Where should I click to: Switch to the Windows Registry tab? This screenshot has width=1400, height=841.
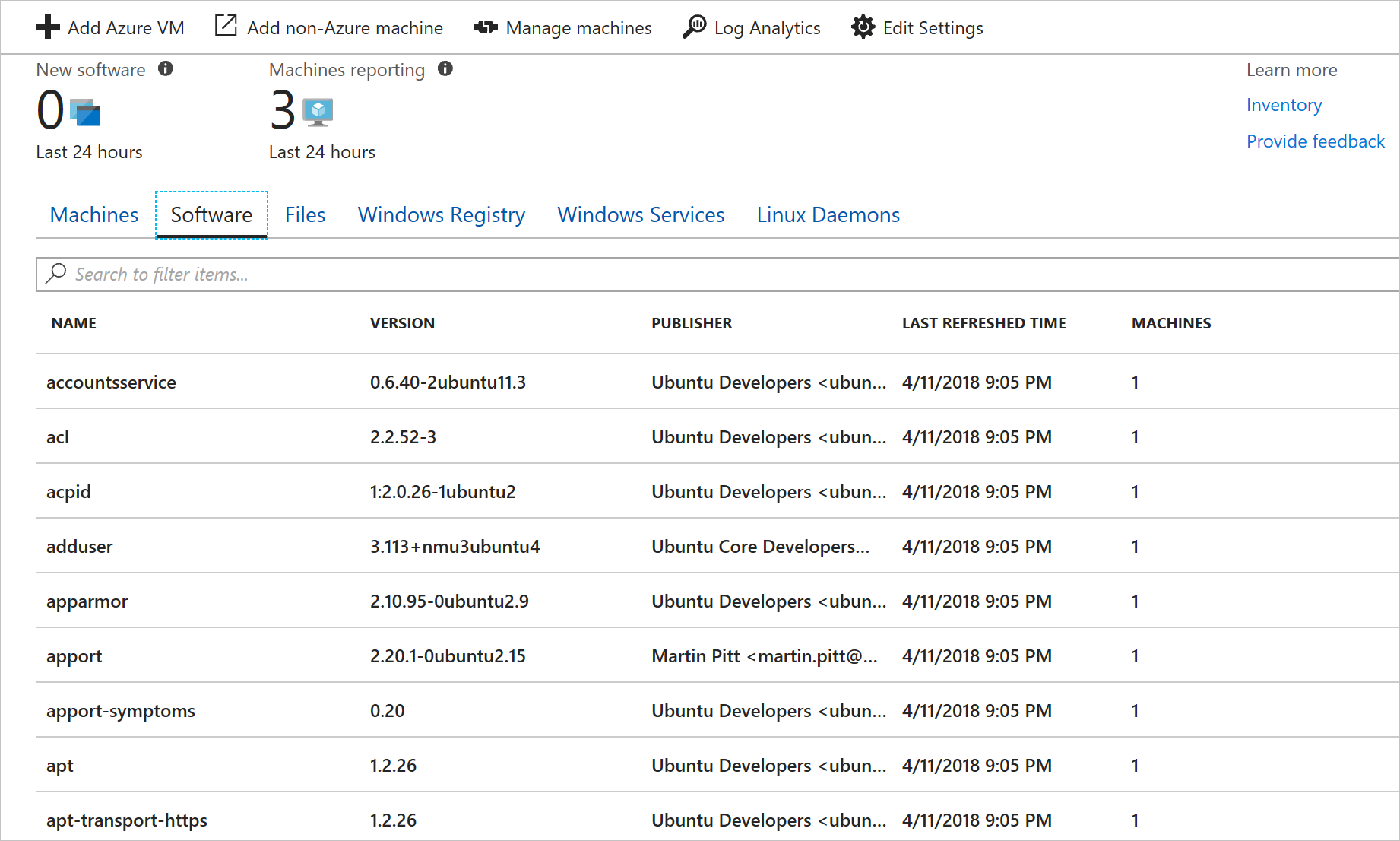(441, 214)
